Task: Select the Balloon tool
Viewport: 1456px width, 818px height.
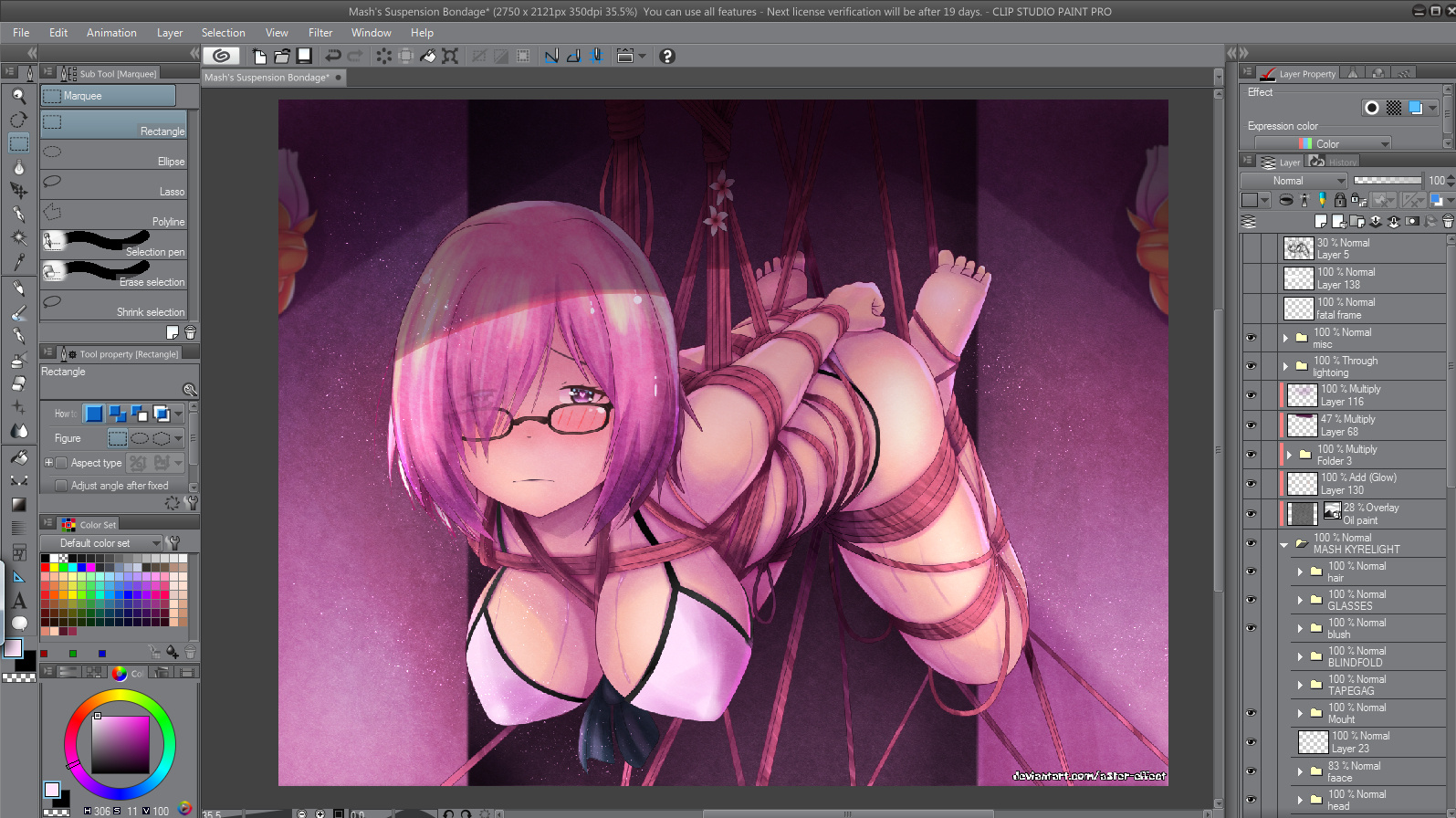Action: point(18,624)
